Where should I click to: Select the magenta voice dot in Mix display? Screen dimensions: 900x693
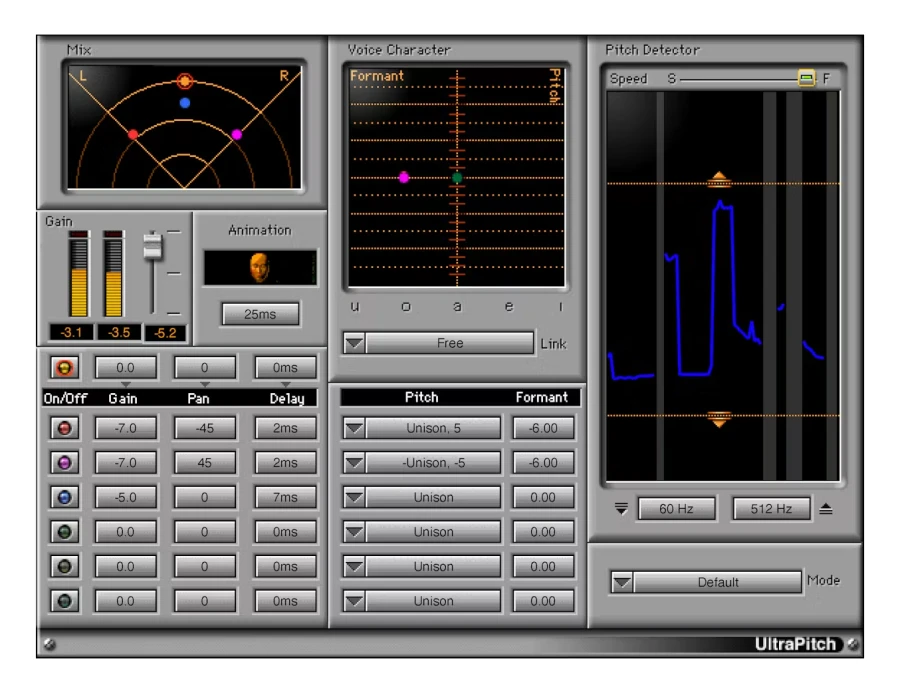(236, 134)
